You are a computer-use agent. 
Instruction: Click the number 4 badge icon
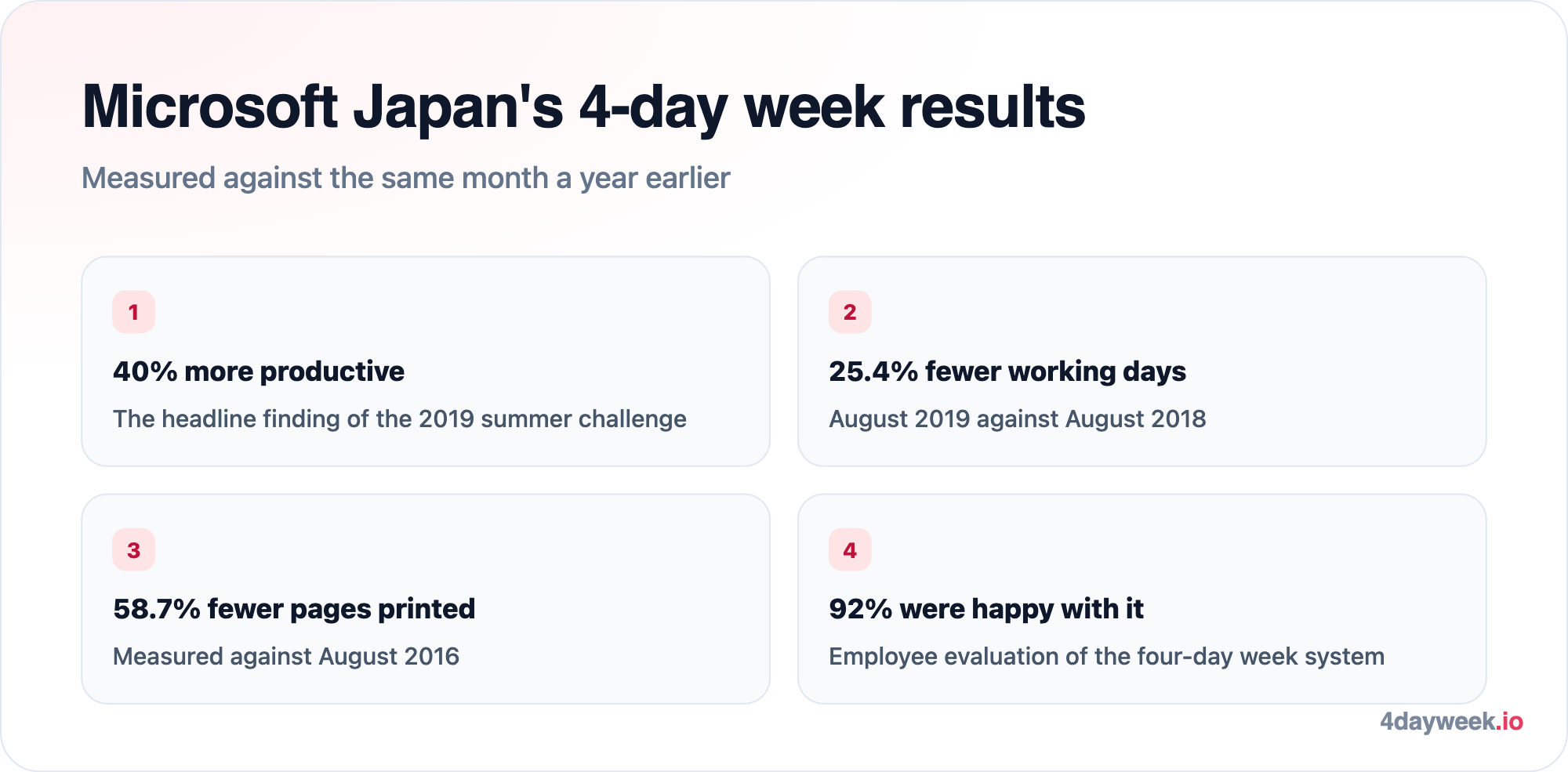click(850, 550)
